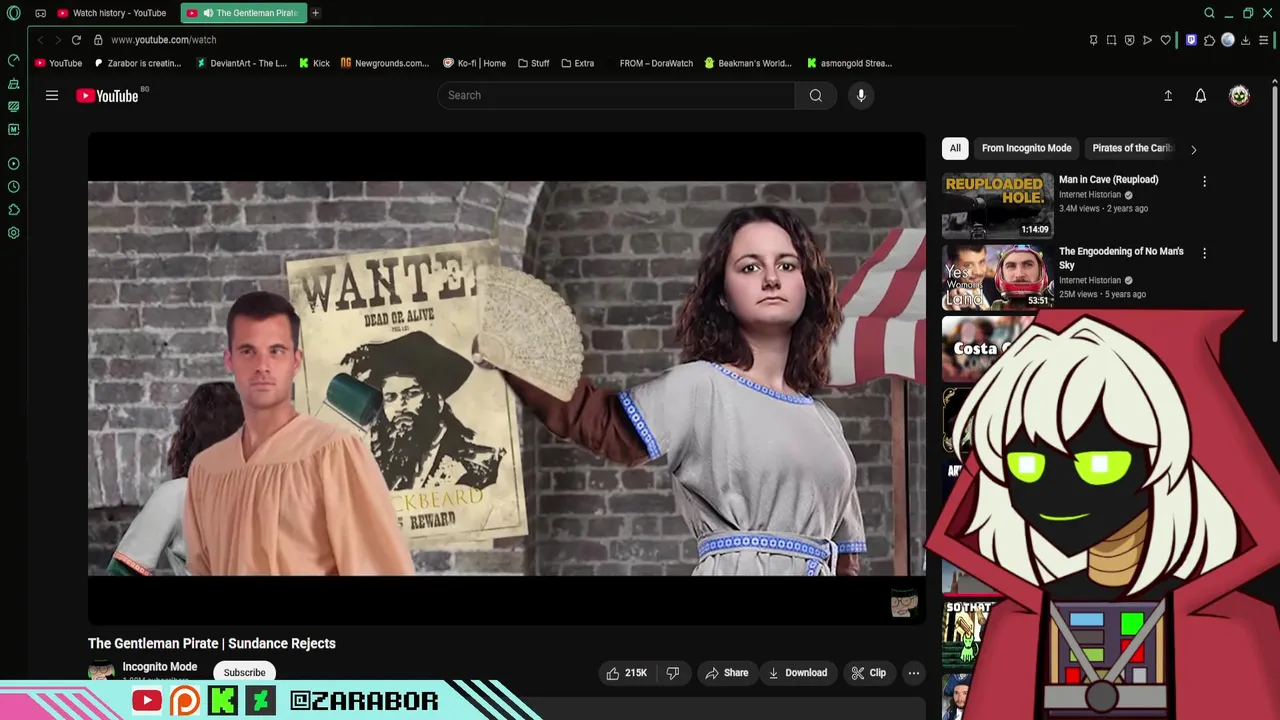This screenshot has width=1280, height=720.
Task: Search with your voice microphone button
Action: point(861,95)
